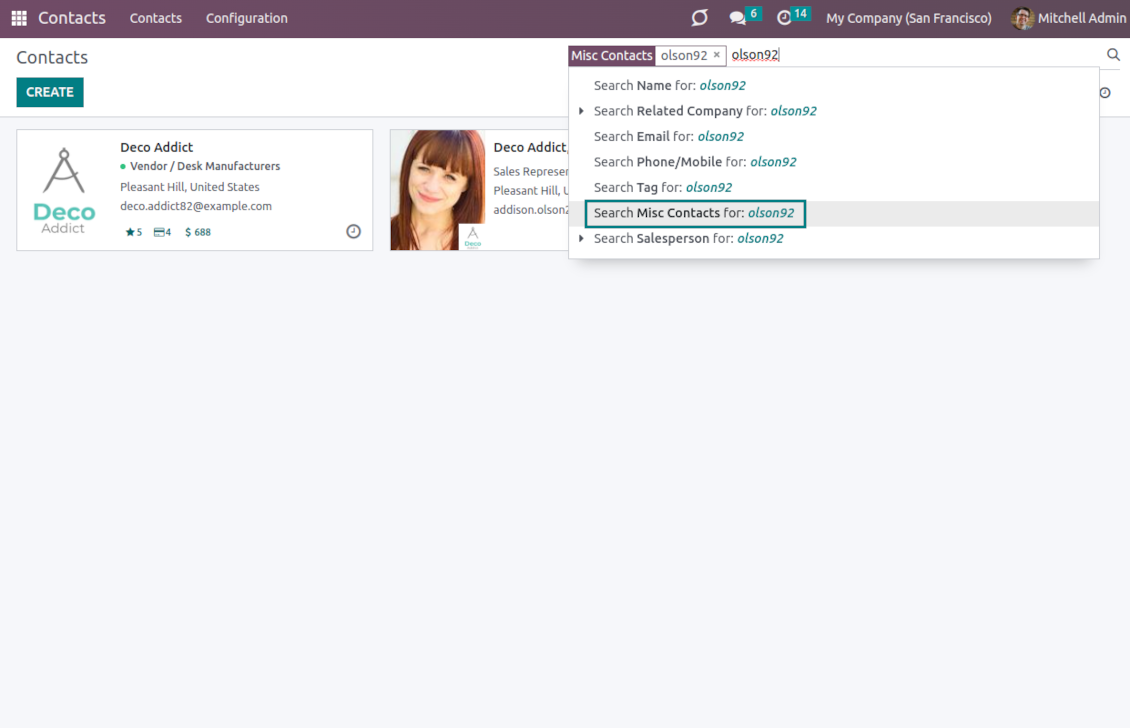Open the apps grid menu icon

[19, 18]
